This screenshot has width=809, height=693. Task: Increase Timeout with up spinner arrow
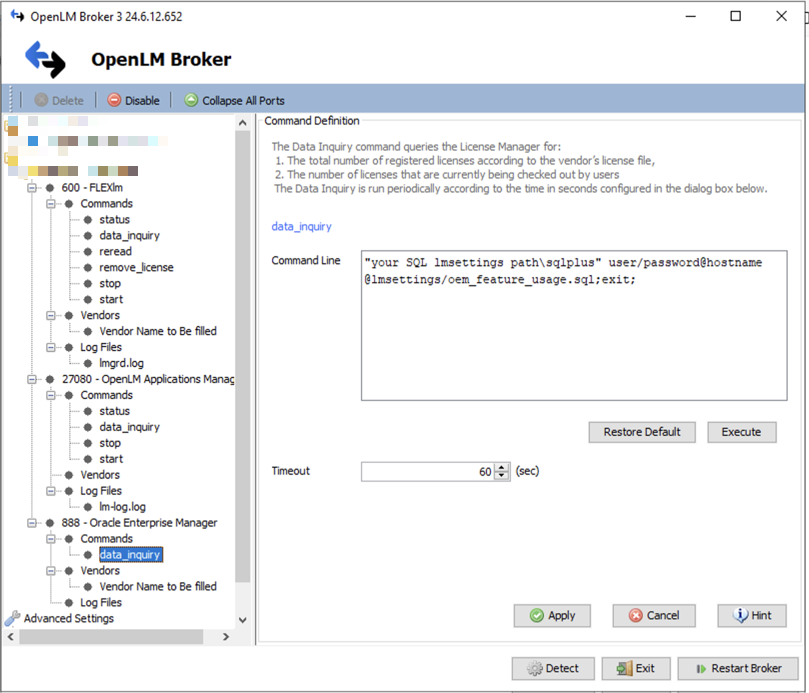click(502, 466)
